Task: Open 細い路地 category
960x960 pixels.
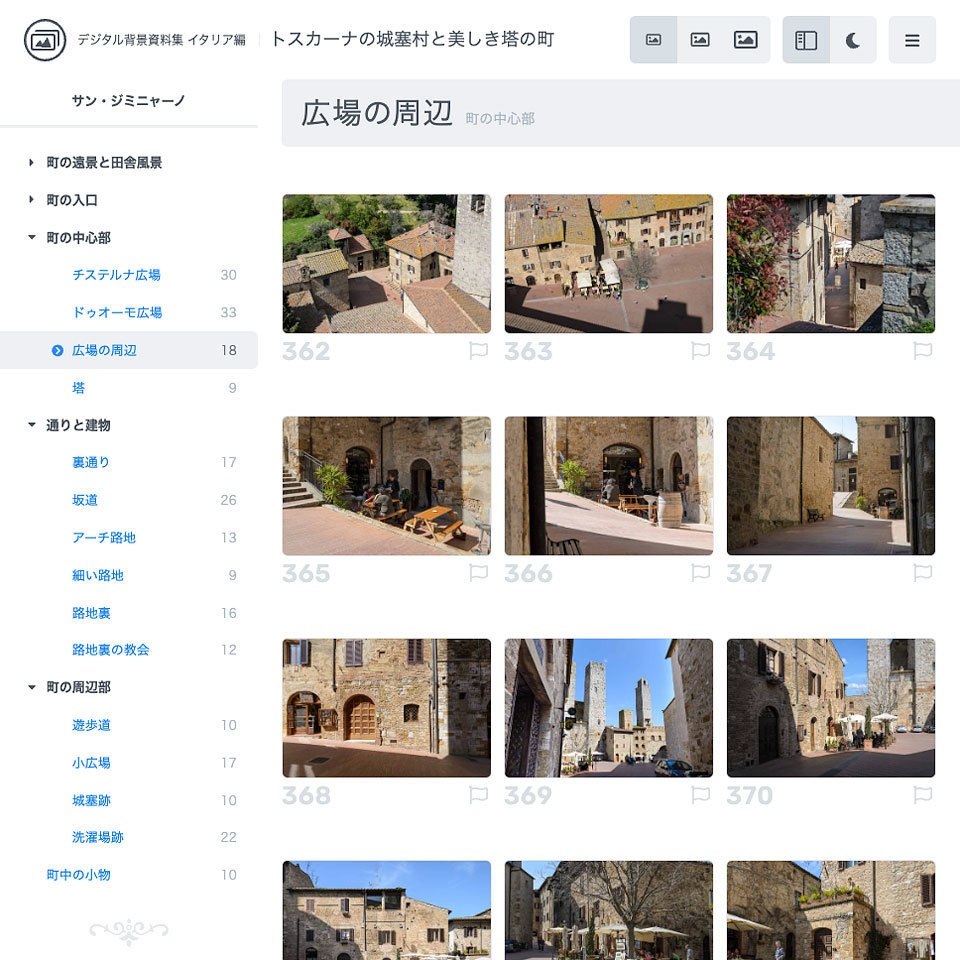Action: click(x=97, y=575)
